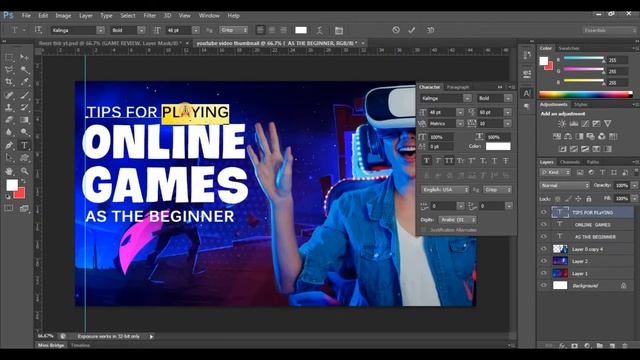This screenshot has width=640, height=360.
Task: Click the Fill 100% field in Layers
Action: [x=622, y=199]
